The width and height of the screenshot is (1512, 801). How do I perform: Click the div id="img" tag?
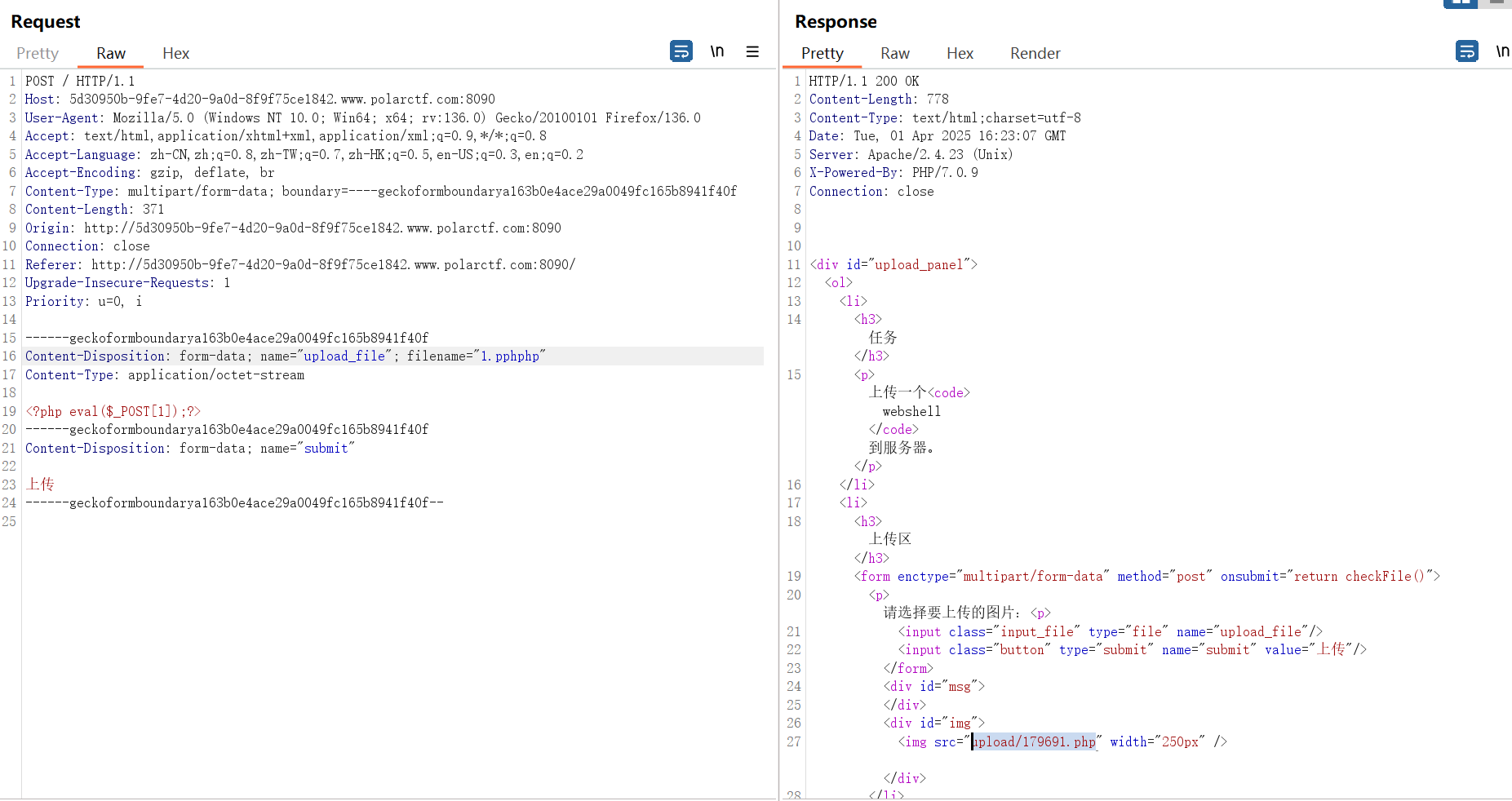point(934,724)
